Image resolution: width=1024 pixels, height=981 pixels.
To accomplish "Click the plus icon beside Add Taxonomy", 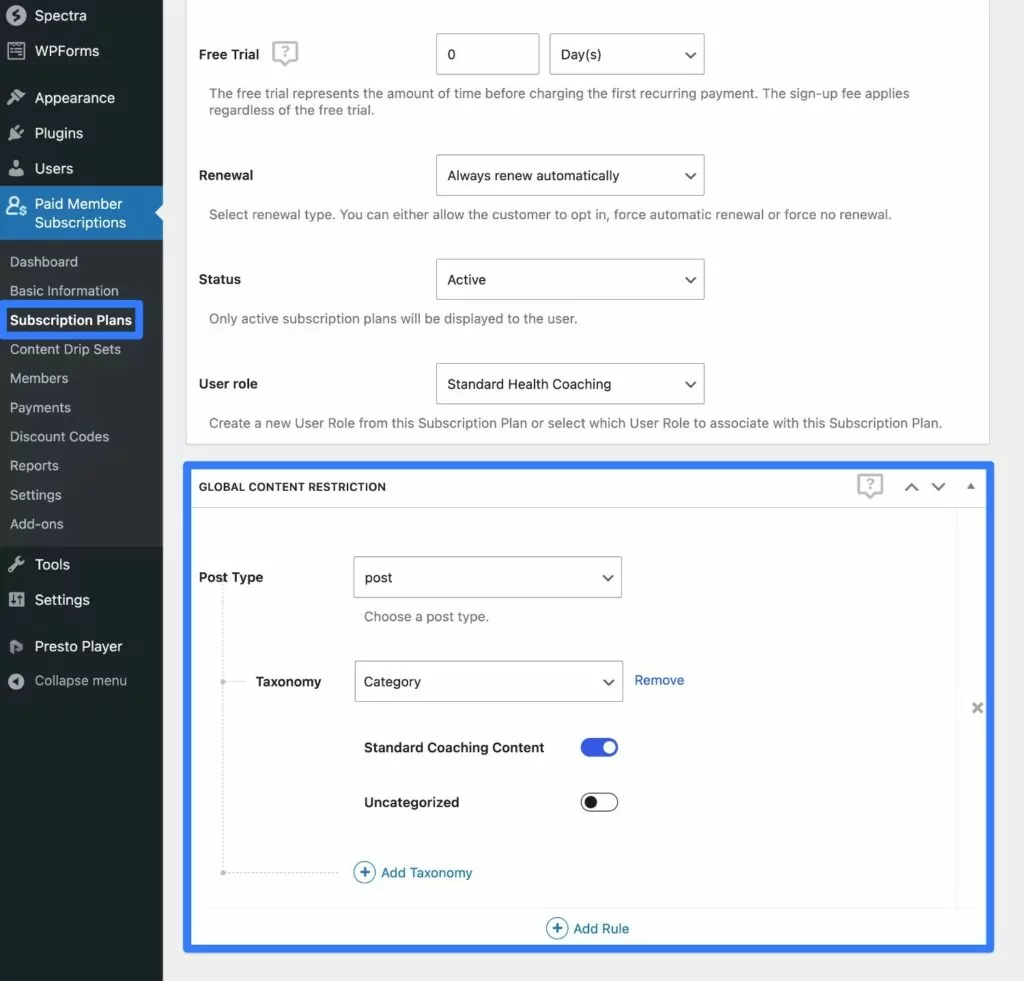I will pos(364,872).
